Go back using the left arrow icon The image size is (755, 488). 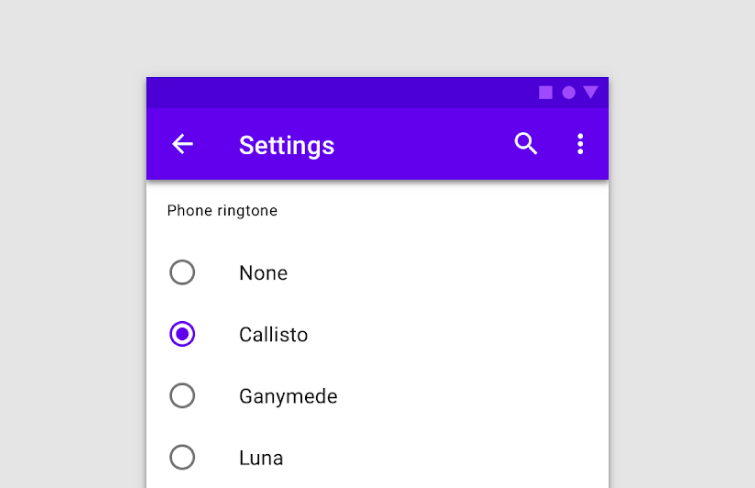(x=182, y=144)
